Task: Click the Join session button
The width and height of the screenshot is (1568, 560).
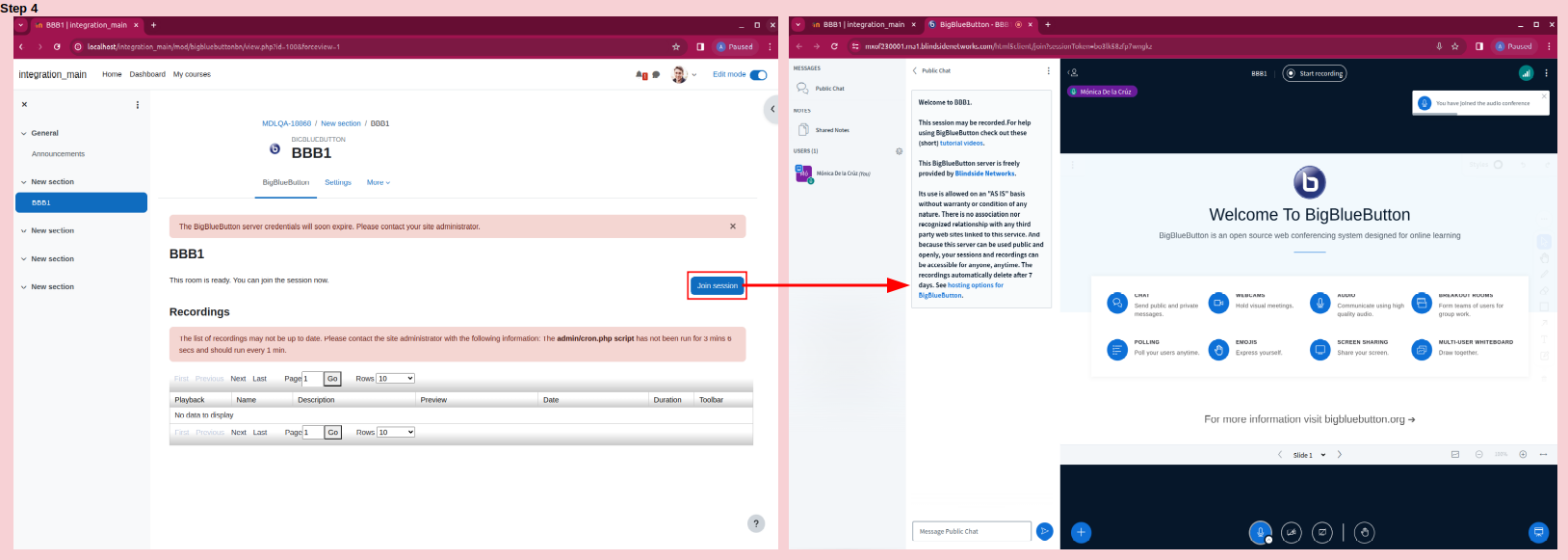Action: [x=718, y=285]
